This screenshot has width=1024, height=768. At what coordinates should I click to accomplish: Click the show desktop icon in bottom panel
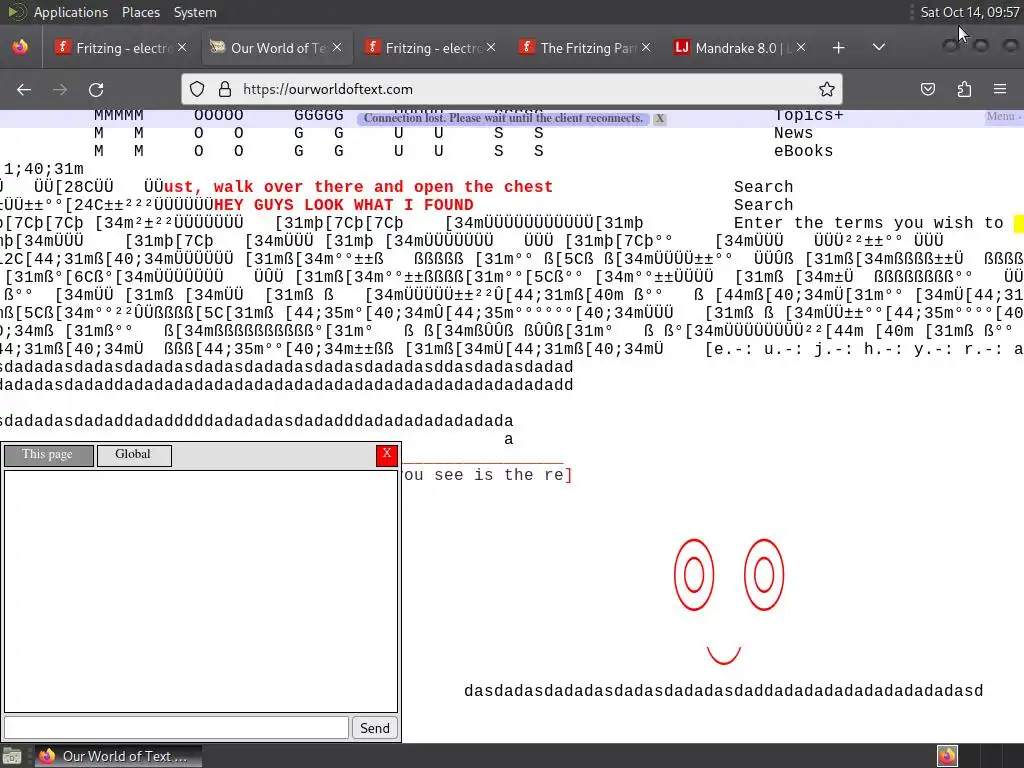pyautogui.click(x=12, y=756)
